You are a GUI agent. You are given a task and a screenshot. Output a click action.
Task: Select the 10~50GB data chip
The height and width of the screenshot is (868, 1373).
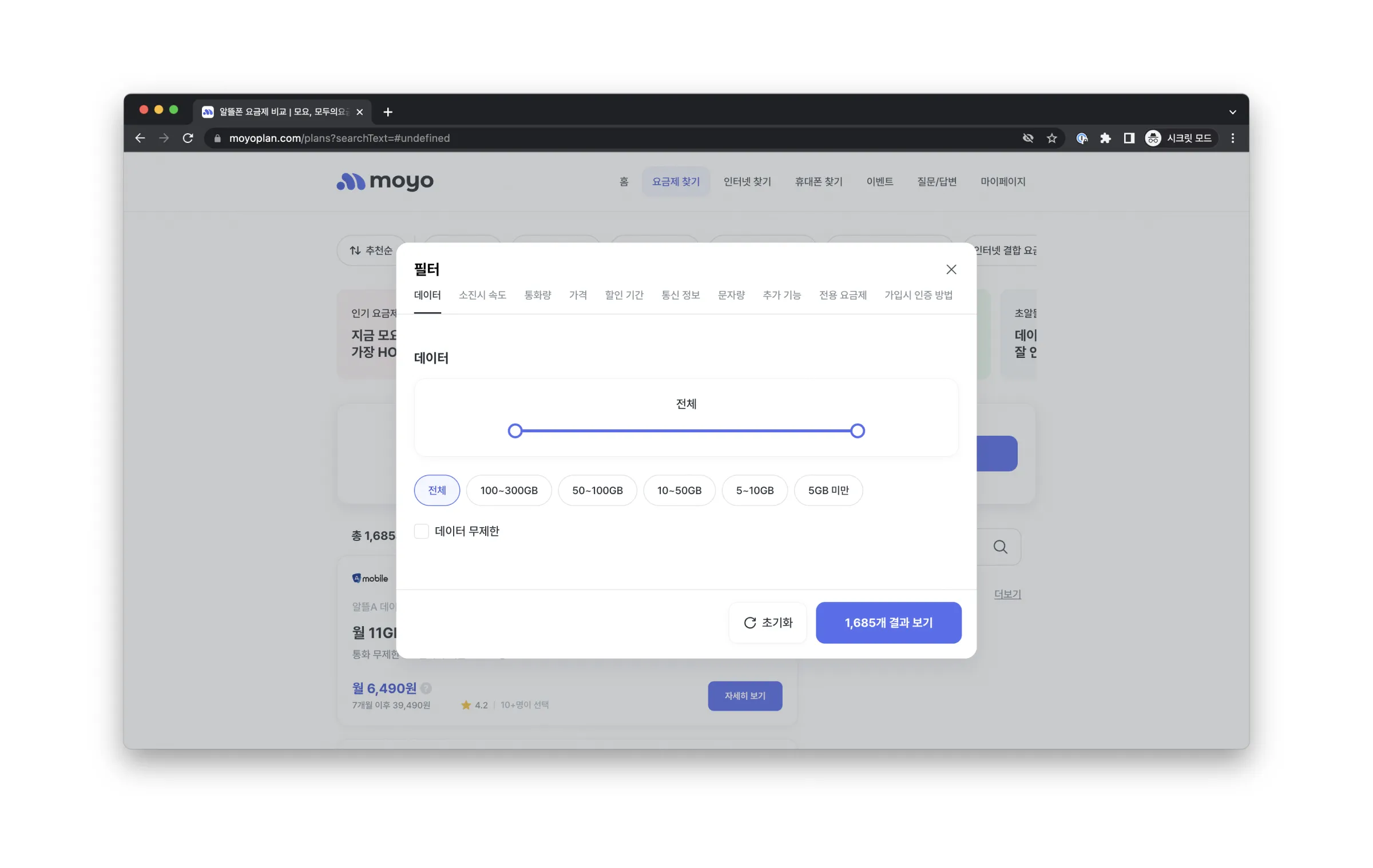click(679, 490)
